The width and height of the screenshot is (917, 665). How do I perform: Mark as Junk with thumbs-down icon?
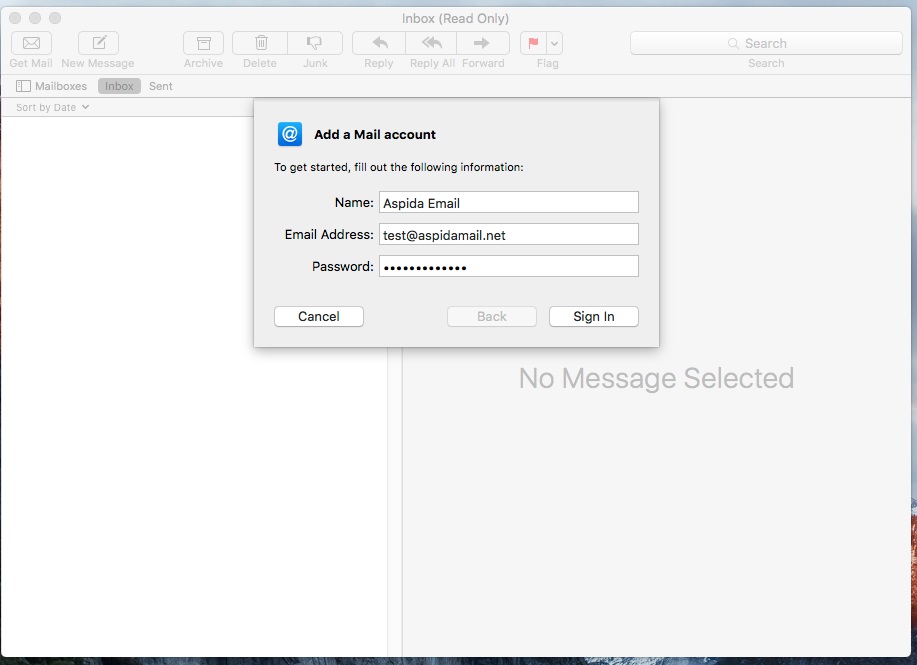point(315,43)
